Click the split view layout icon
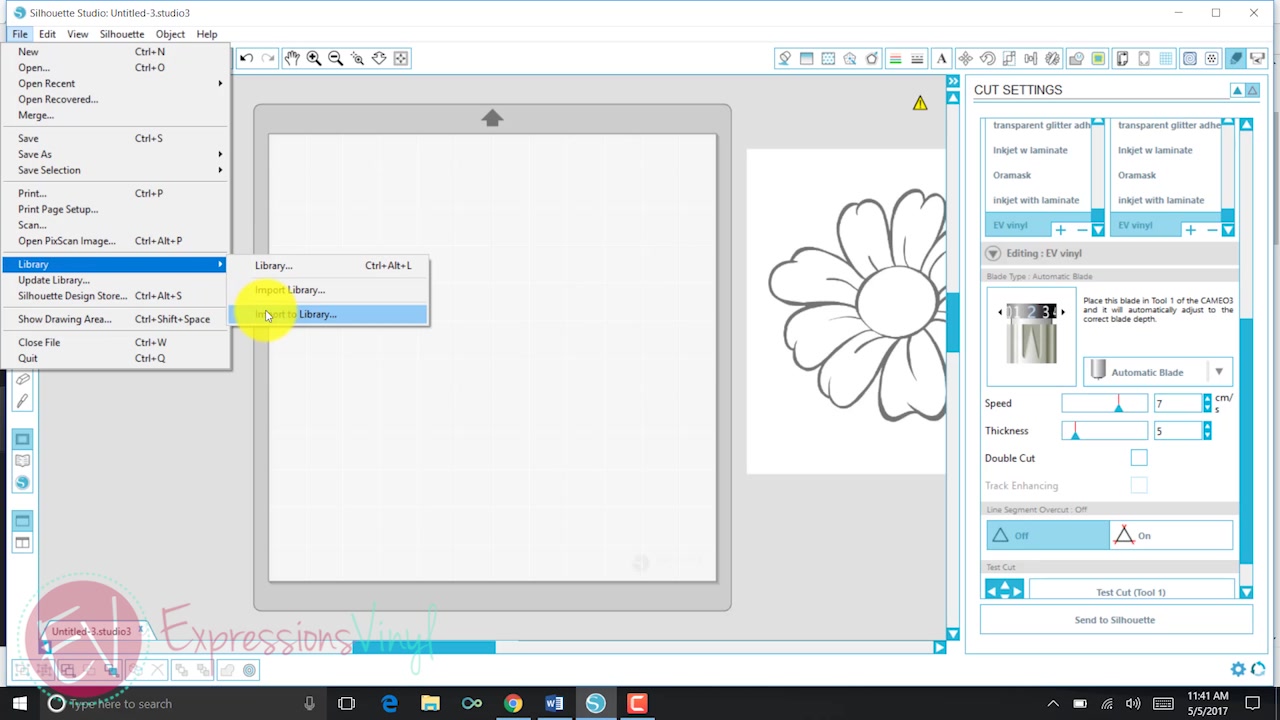This screenshot has height=720, width=1280. [x=22, y=543]
